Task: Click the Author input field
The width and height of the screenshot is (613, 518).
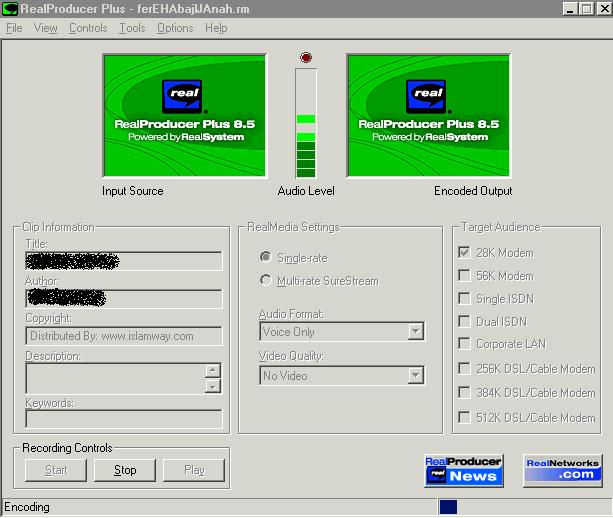Action: tap(124, 299)
